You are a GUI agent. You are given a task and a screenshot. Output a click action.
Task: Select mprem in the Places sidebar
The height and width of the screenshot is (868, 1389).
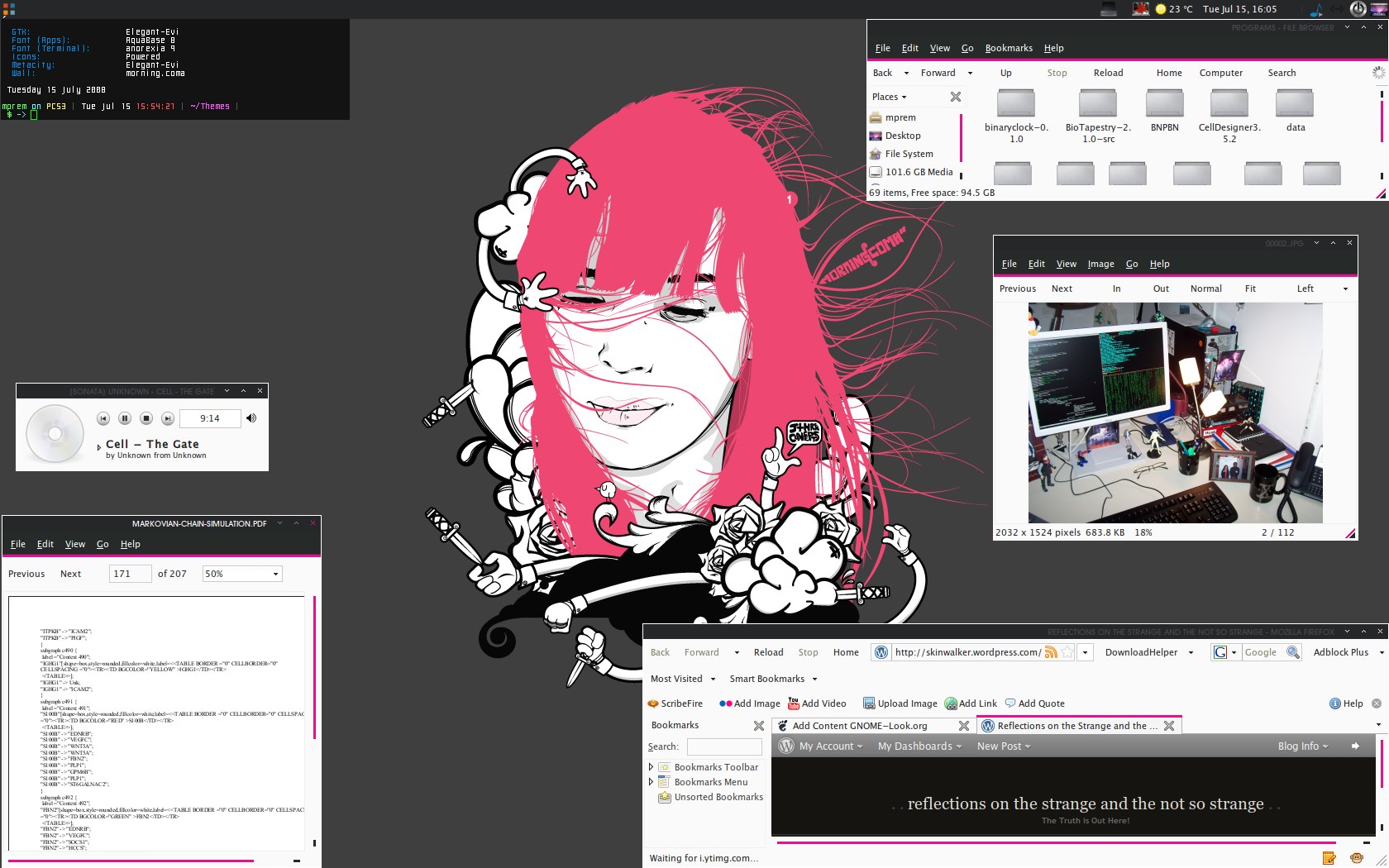(900, 117)
